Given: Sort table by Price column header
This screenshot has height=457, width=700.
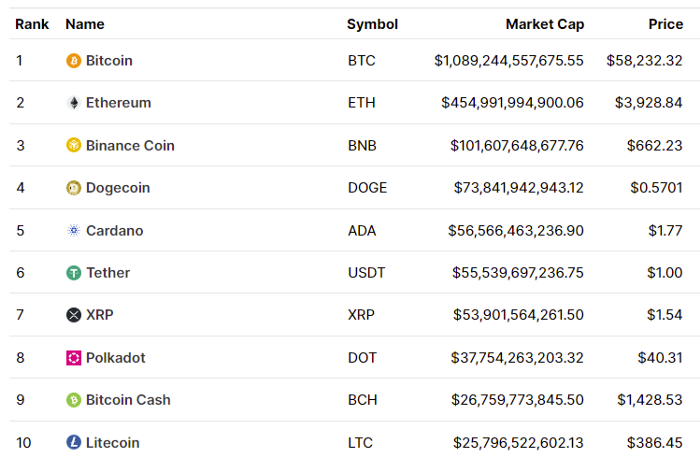Looking at the screenshot, I should (666, 24).
